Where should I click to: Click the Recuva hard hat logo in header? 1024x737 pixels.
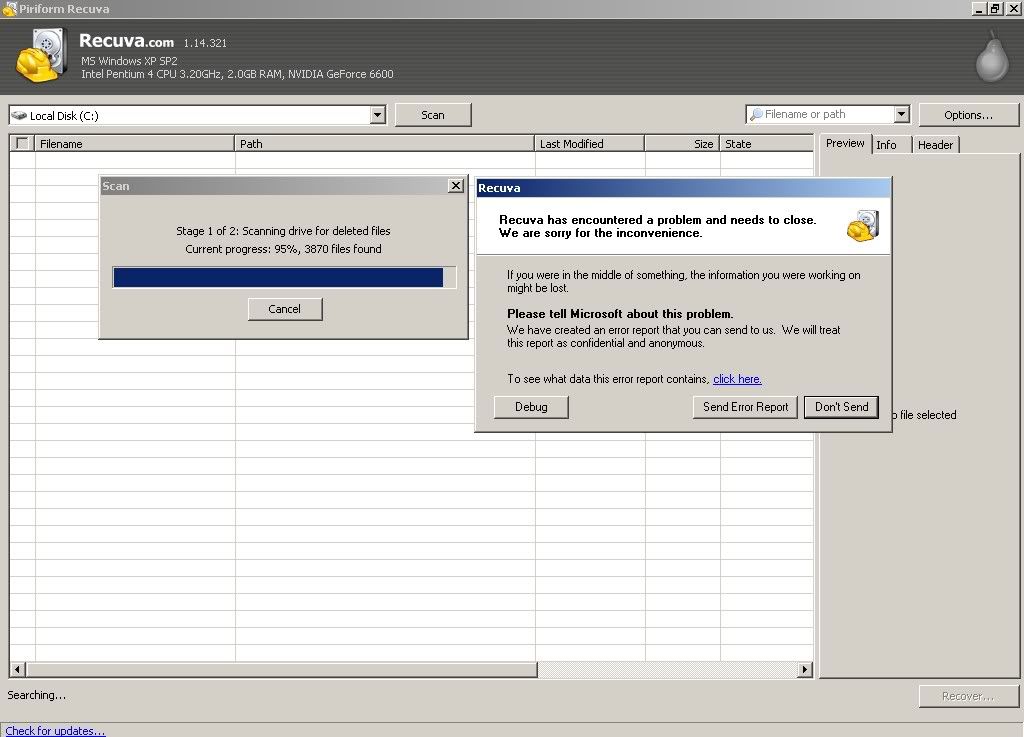[x=42, y=55]
